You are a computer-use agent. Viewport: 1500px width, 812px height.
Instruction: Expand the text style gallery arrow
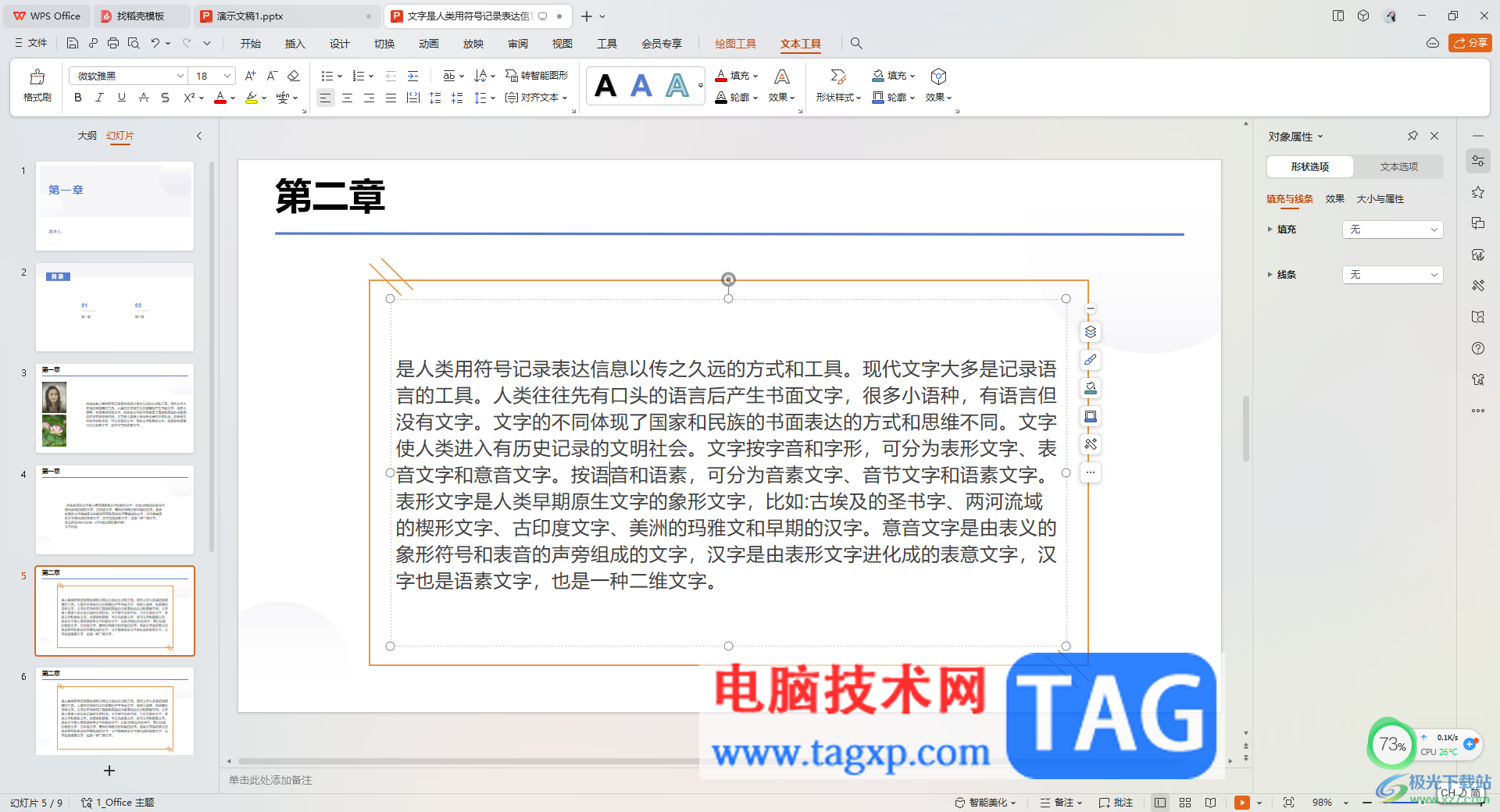pos(701,85)
